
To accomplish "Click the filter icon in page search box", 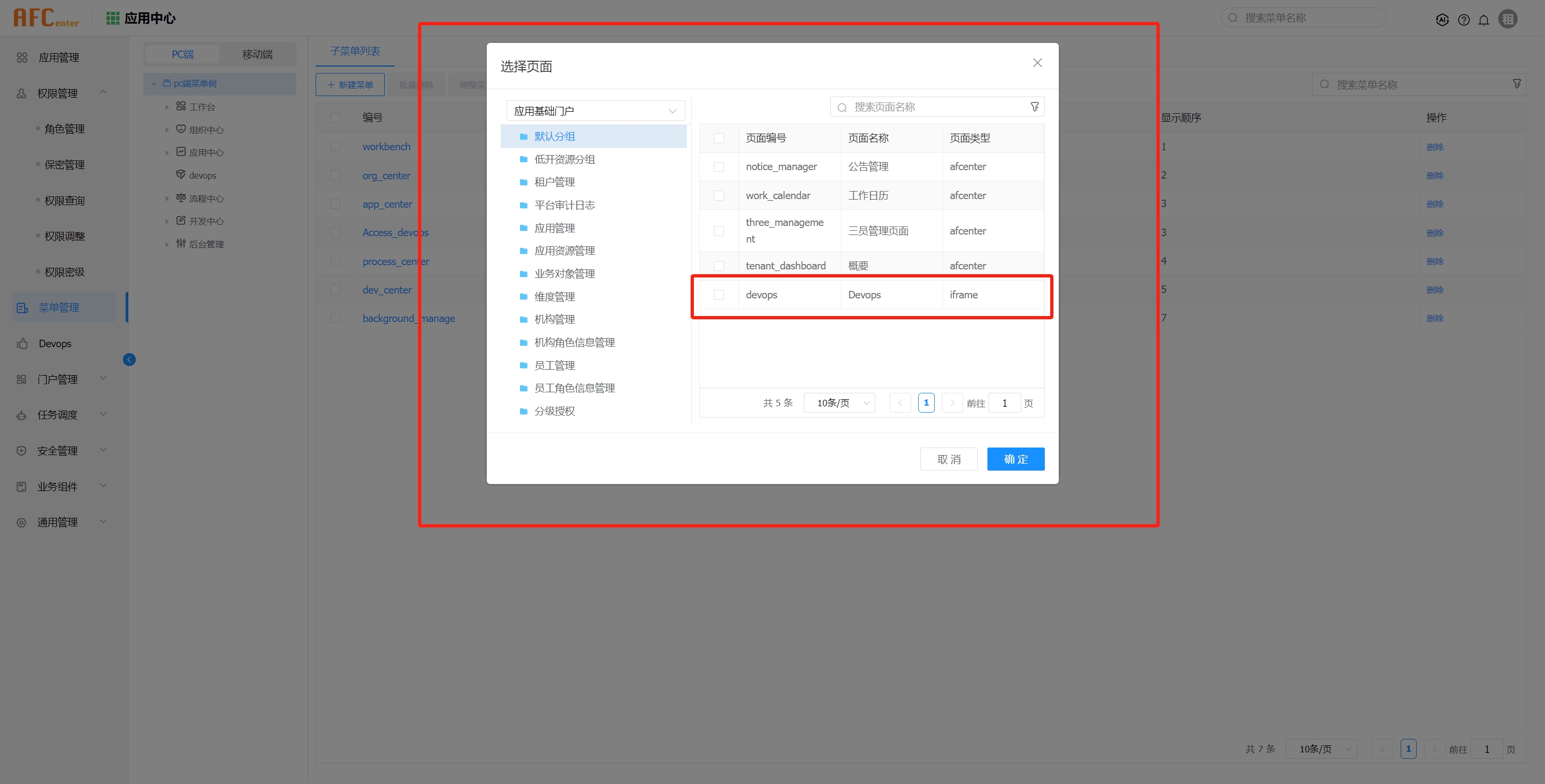I will coord(1034,107).
